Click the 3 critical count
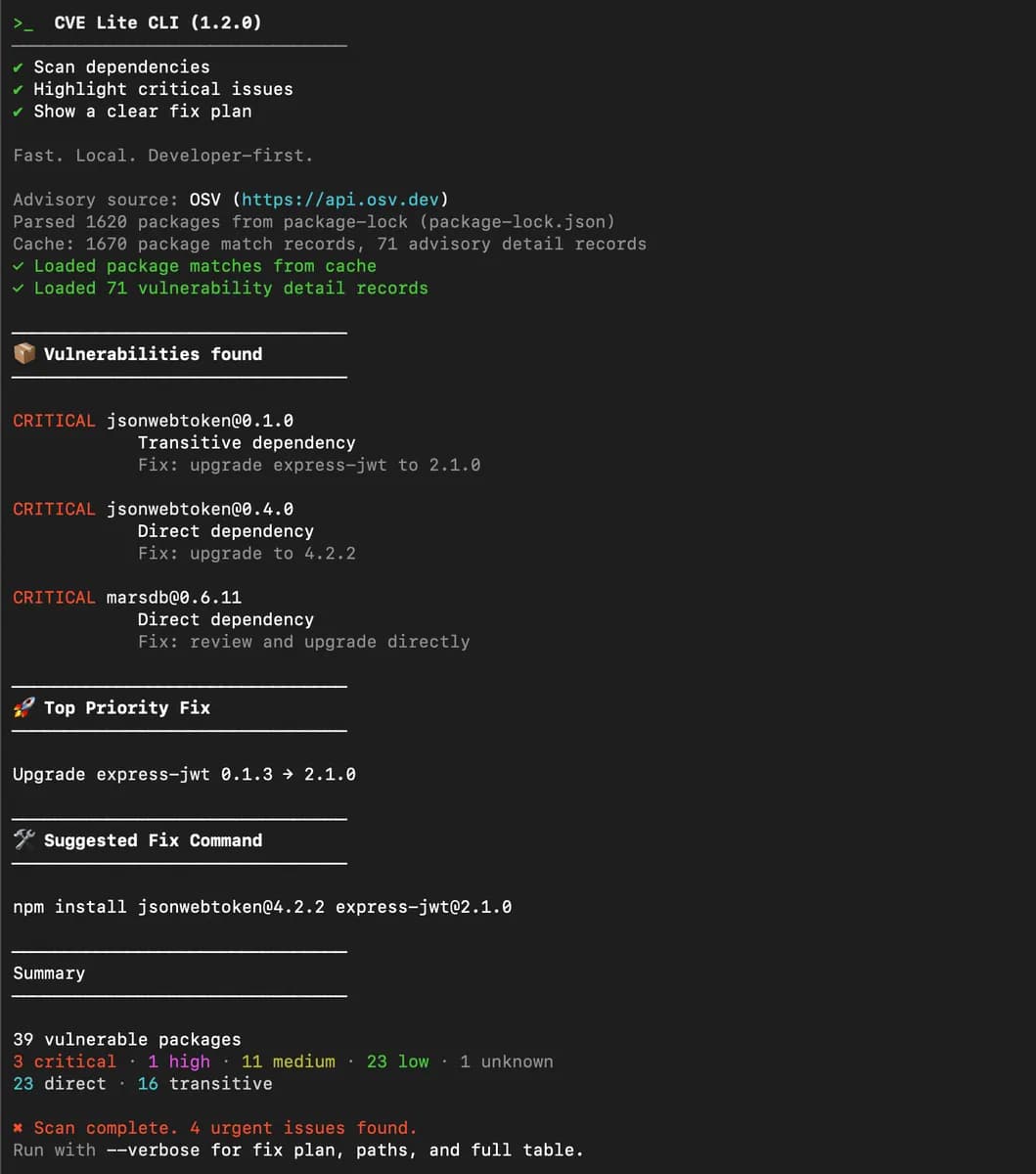 tap(65, 1061)
